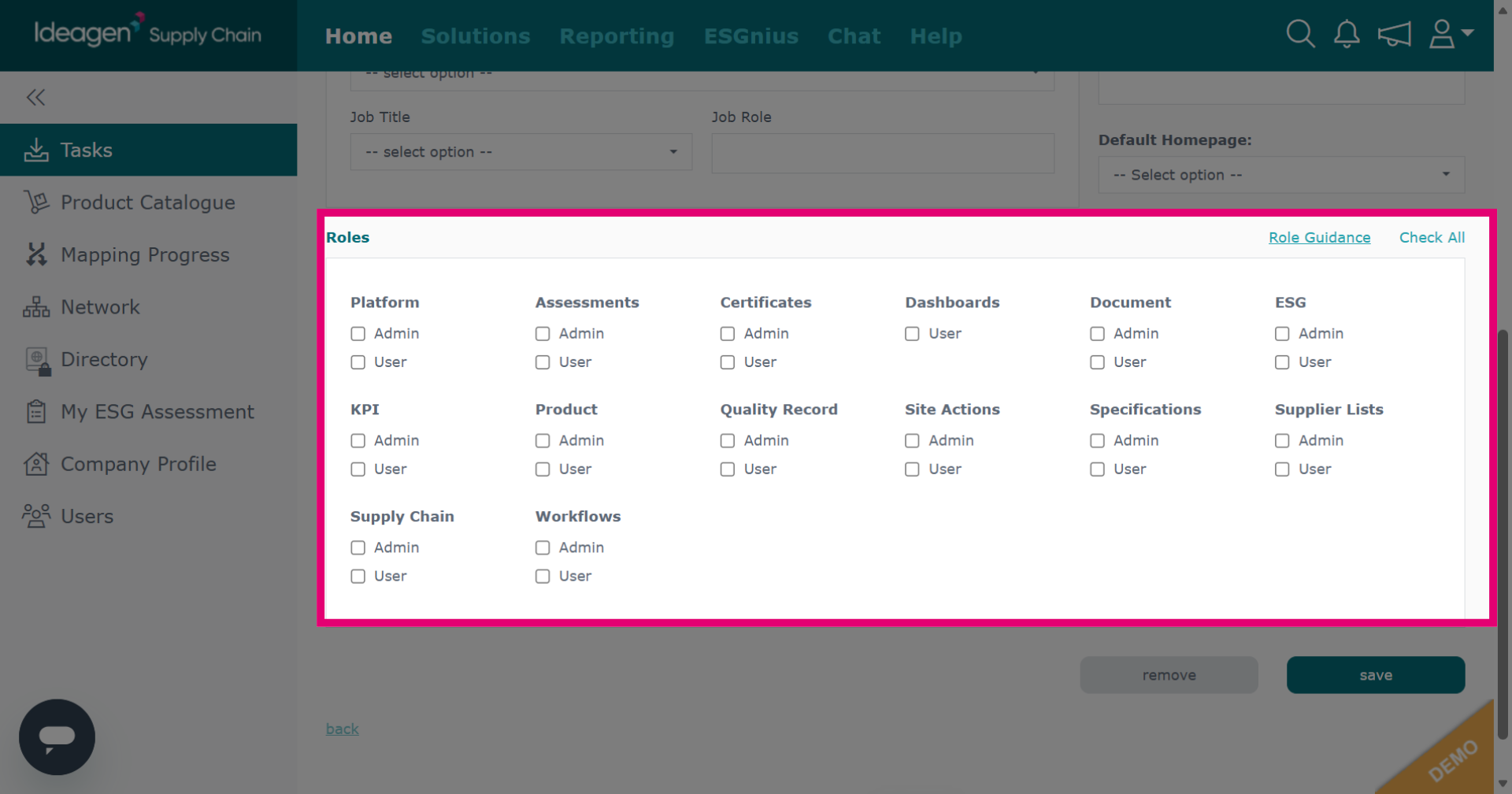Check the Supply Chain User box
This screenshot has width=1512, height=794.
[x=358, y=577]
